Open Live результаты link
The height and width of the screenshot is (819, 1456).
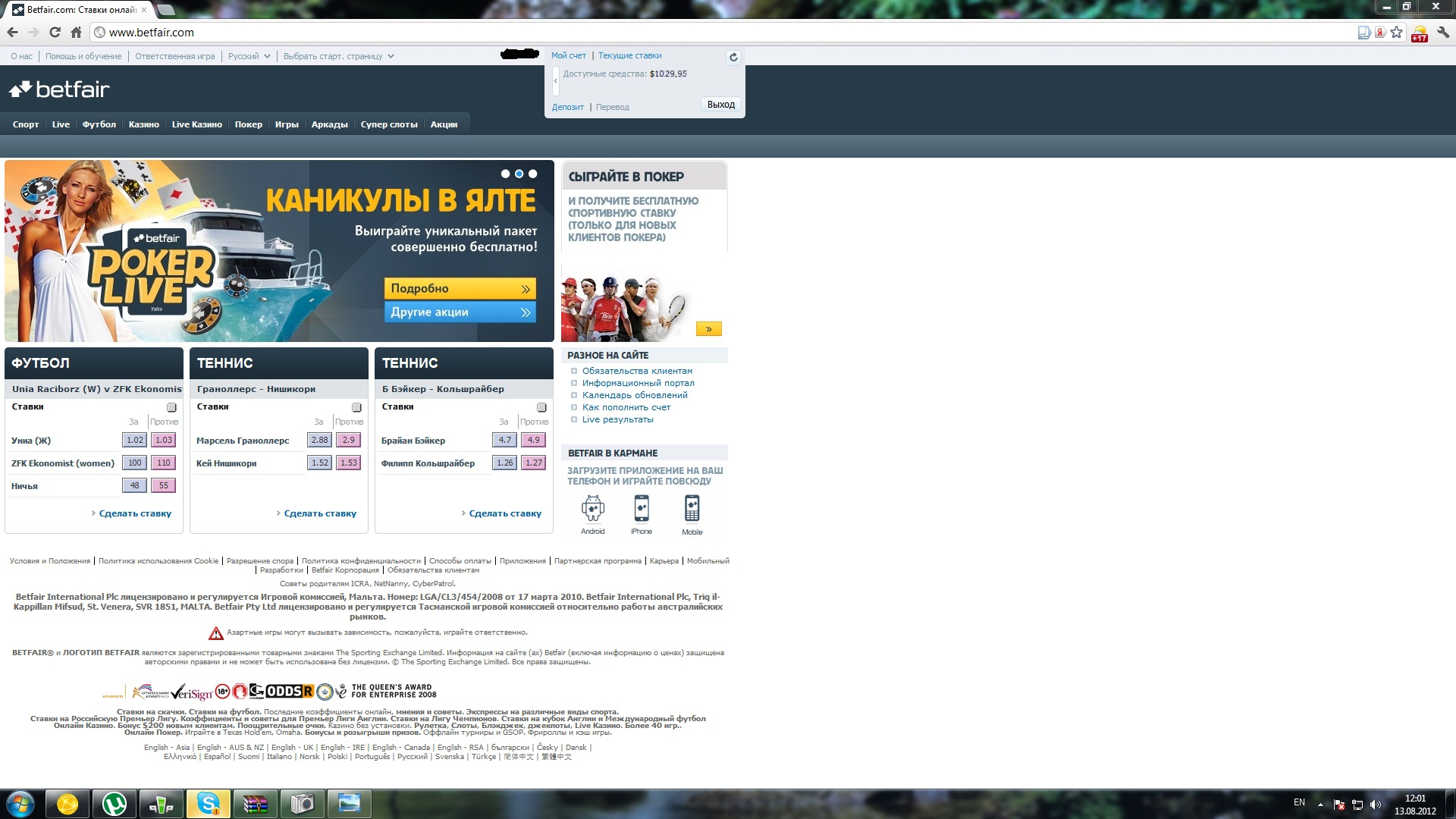(617, 419)
